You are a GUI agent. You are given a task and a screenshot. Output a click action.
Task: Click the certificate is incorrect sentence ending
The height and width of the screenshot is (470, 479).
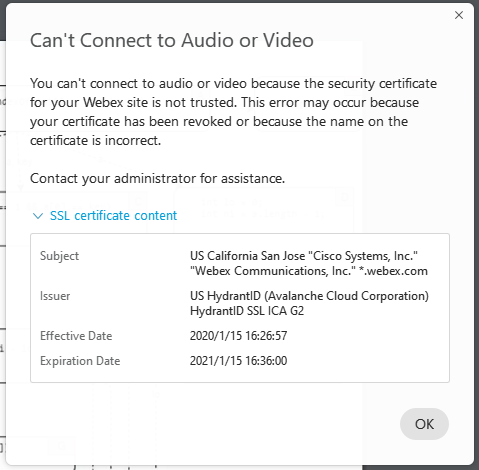[95, 141]
